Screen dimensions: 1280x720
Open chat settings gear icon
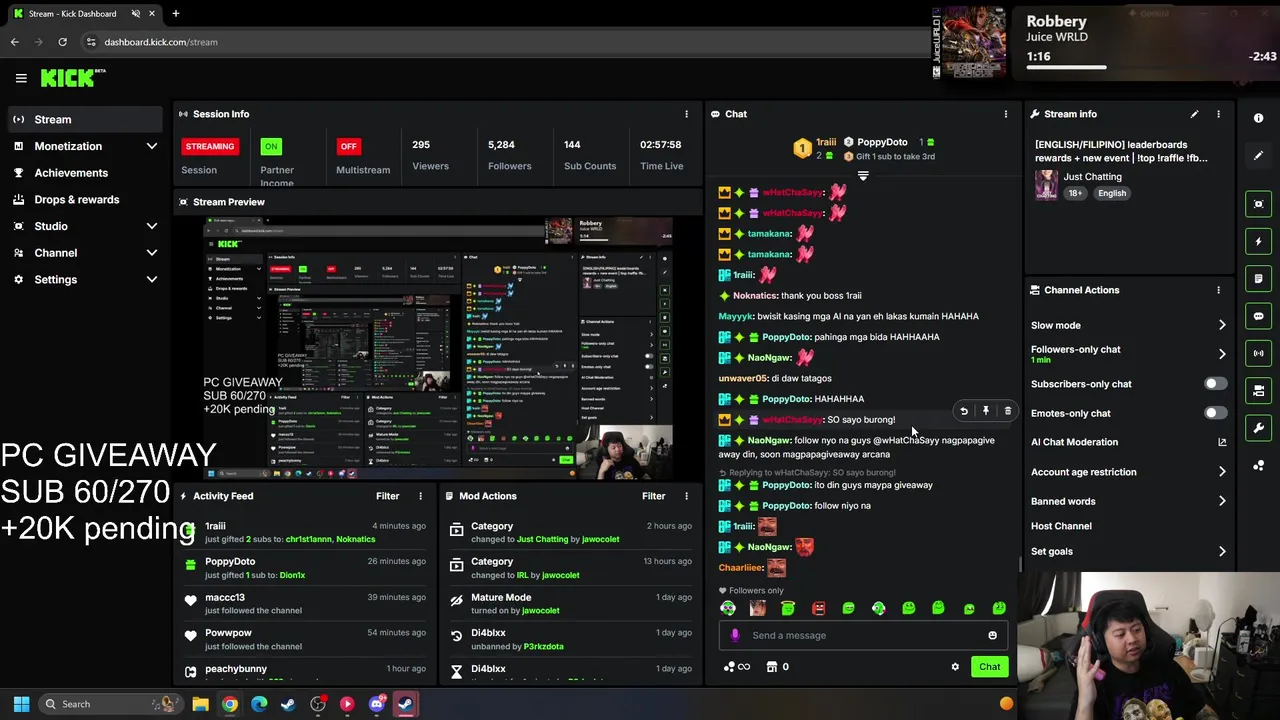955,667
